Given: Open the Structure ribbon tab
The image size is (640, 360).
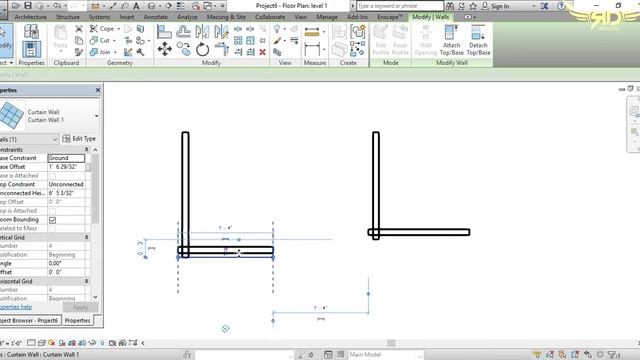Looking at the screenshot, I should tap(68, 17).
